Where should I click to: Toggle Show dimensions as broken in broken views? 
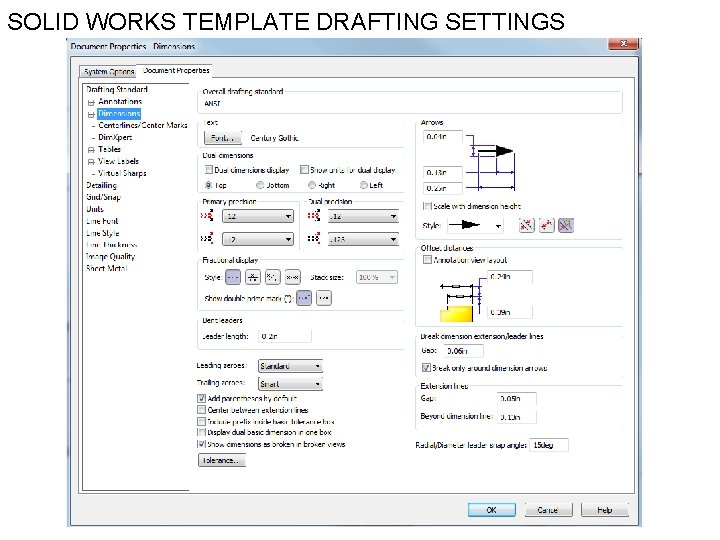click(201, 444)
